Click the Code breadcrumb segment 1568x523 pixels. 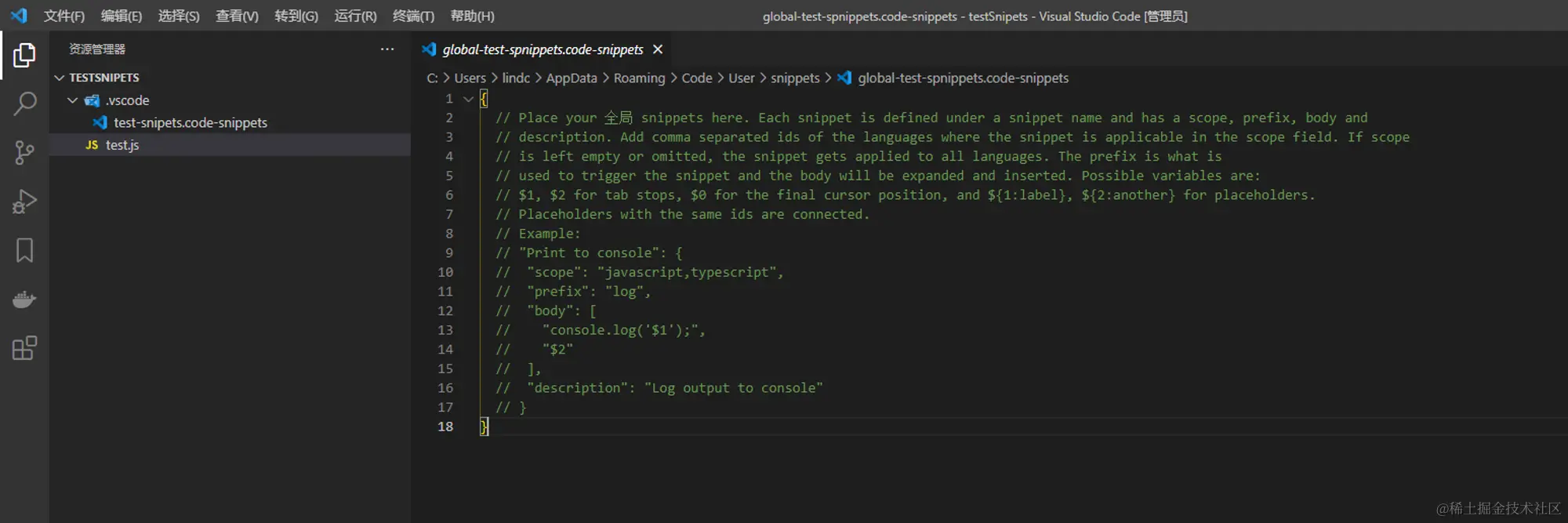point(697,78)
